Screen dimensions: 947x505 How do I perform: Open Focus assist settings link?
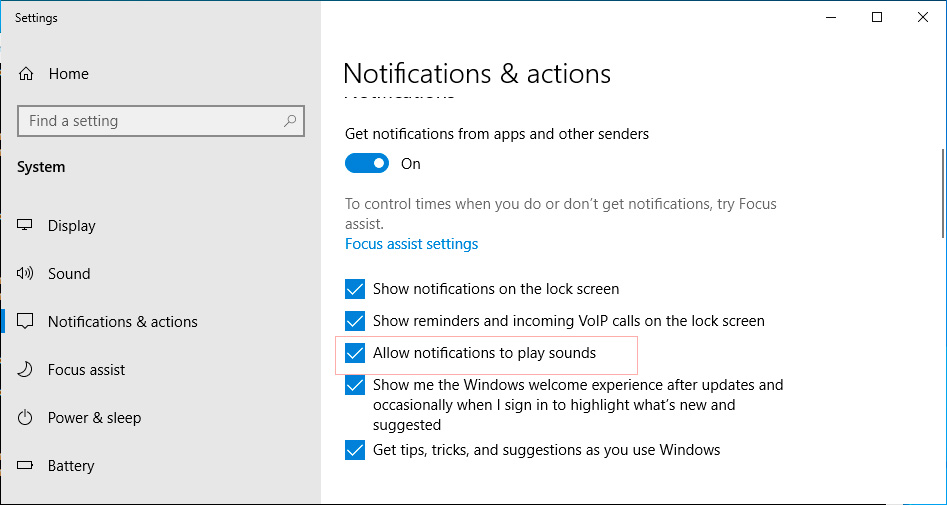tap(411, 244)
